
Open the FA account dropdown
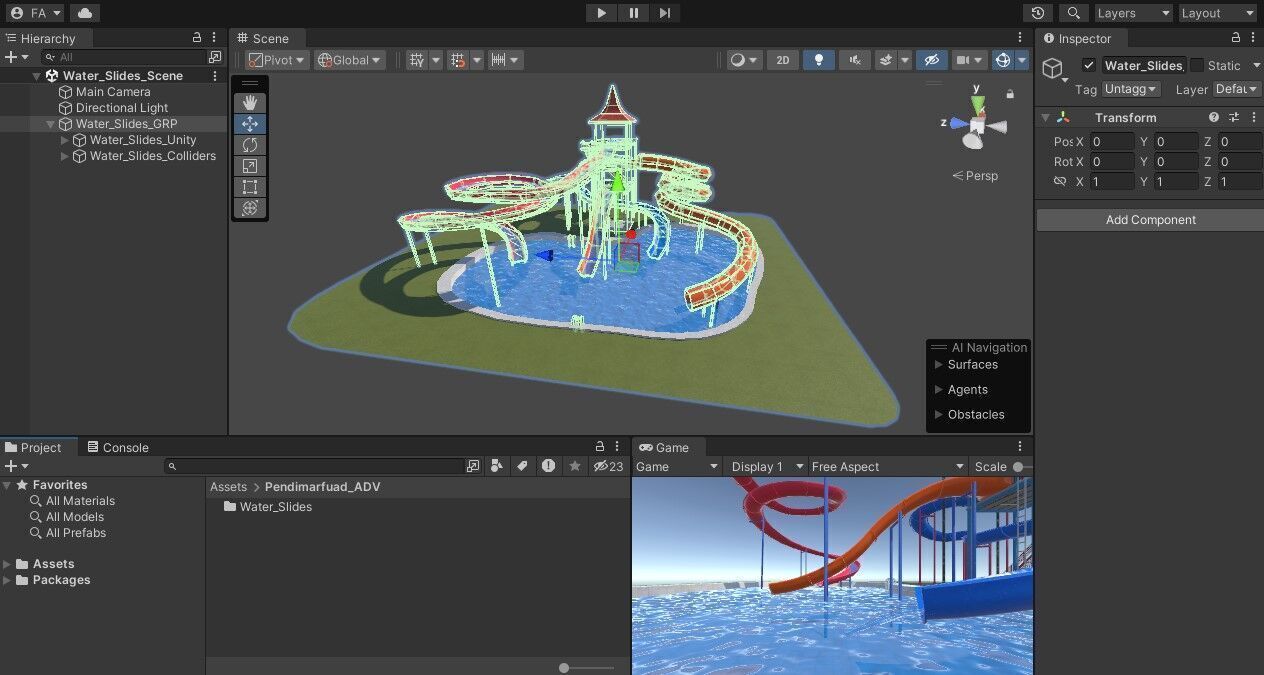(x=35, y=13)
